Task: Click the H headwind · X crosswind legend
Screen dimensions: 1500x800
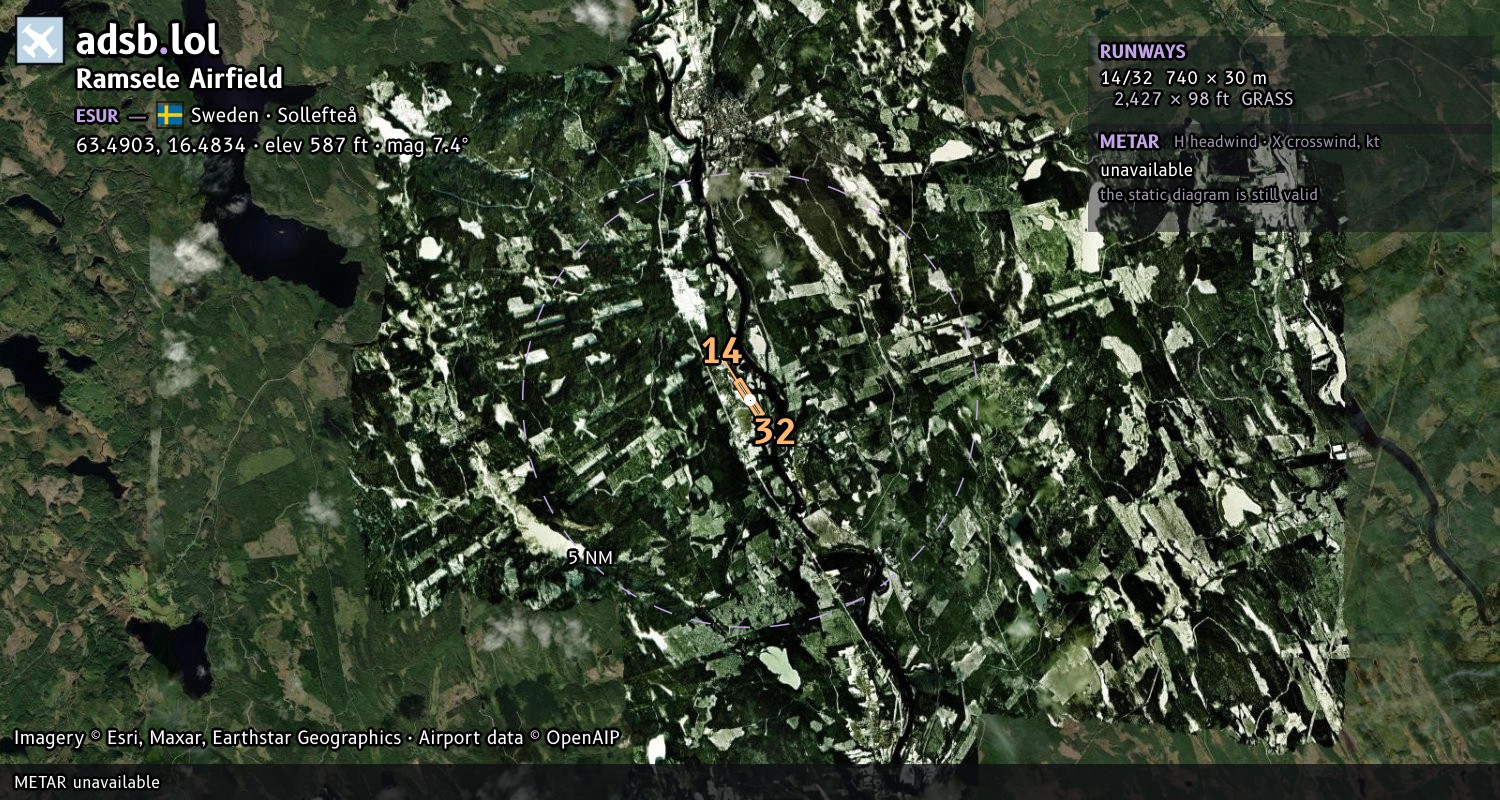Action: tap(1277, 142)
